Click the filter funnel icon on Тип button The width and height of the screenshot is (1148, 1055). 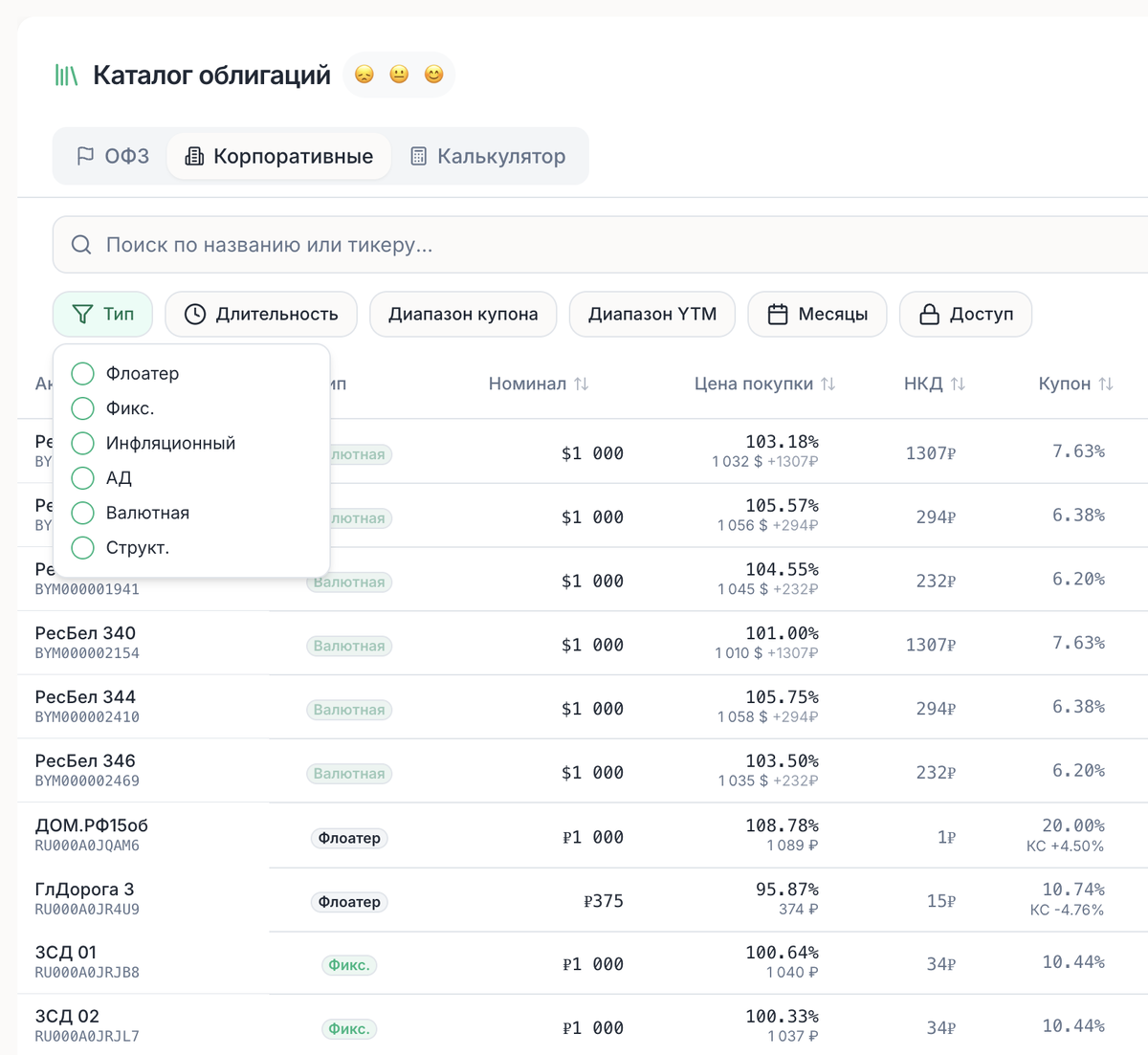point(81,314)
